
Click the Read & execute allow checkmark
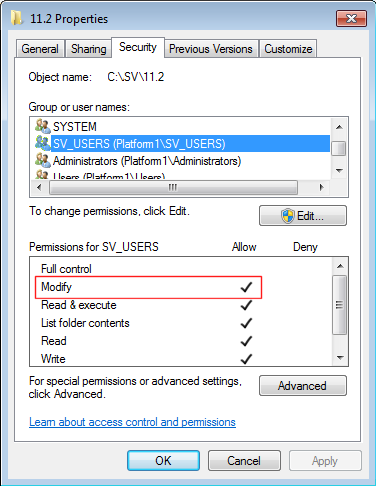coord(246,305)
